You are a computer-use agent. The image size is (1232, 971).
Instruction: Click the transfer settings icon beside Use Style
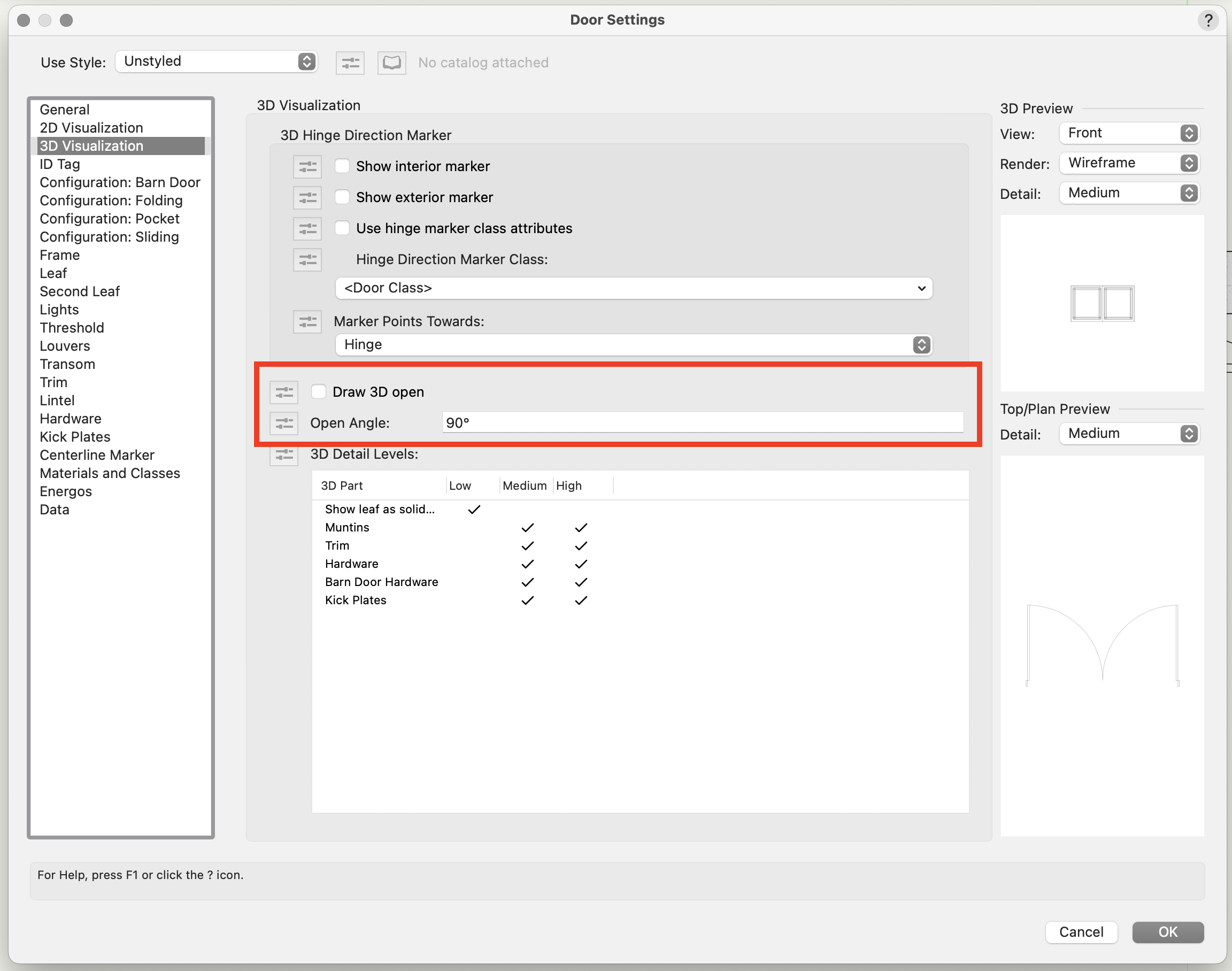pyautogui.click(x=350, y=63)
